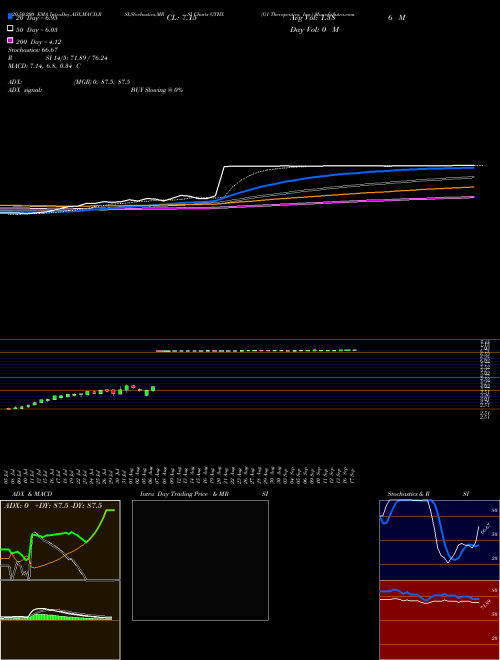The width and height of the screenshot is (500, 660).
Task: Click the blue 20 Day EMA legend swatch
Action: (10, 16)
